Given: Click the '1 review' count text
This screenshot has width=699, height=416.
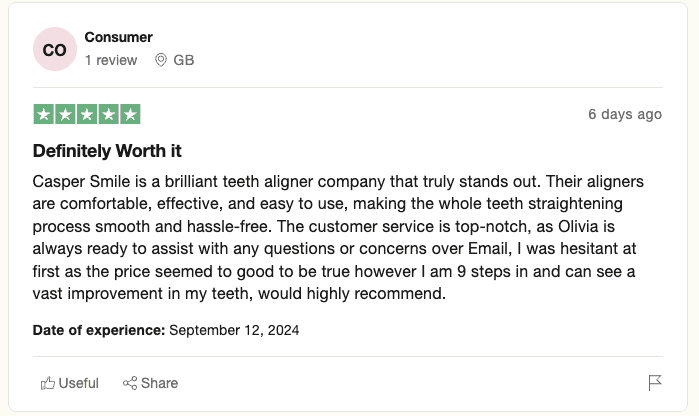Looking at the screenshot, I should point(111,60).
